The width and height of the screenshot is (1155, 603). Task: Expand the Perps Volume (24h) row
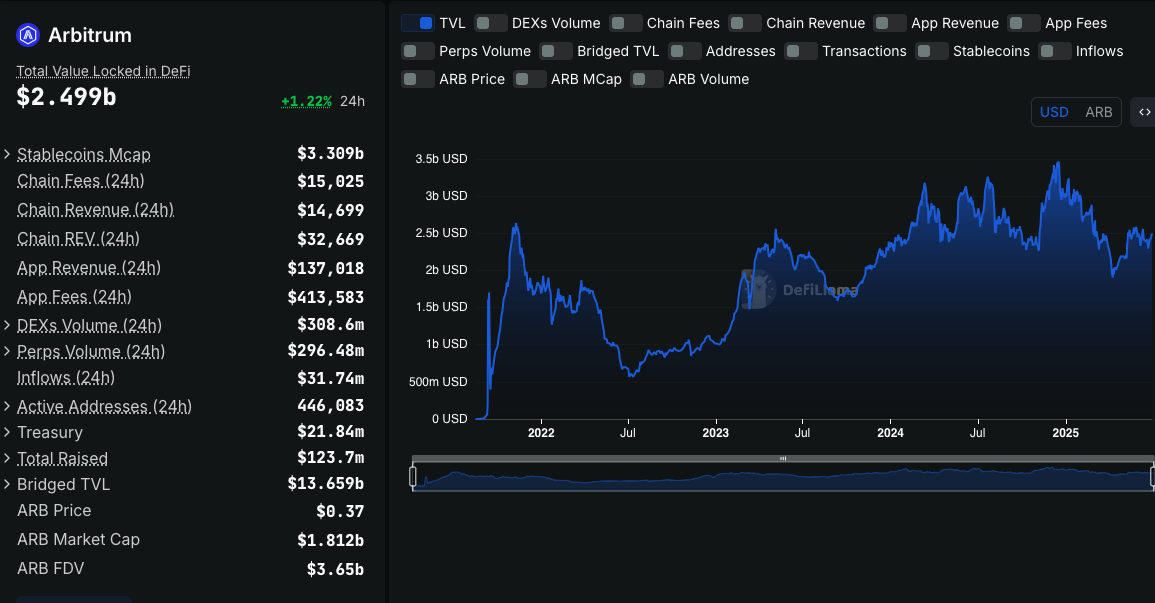coord(7,351)
